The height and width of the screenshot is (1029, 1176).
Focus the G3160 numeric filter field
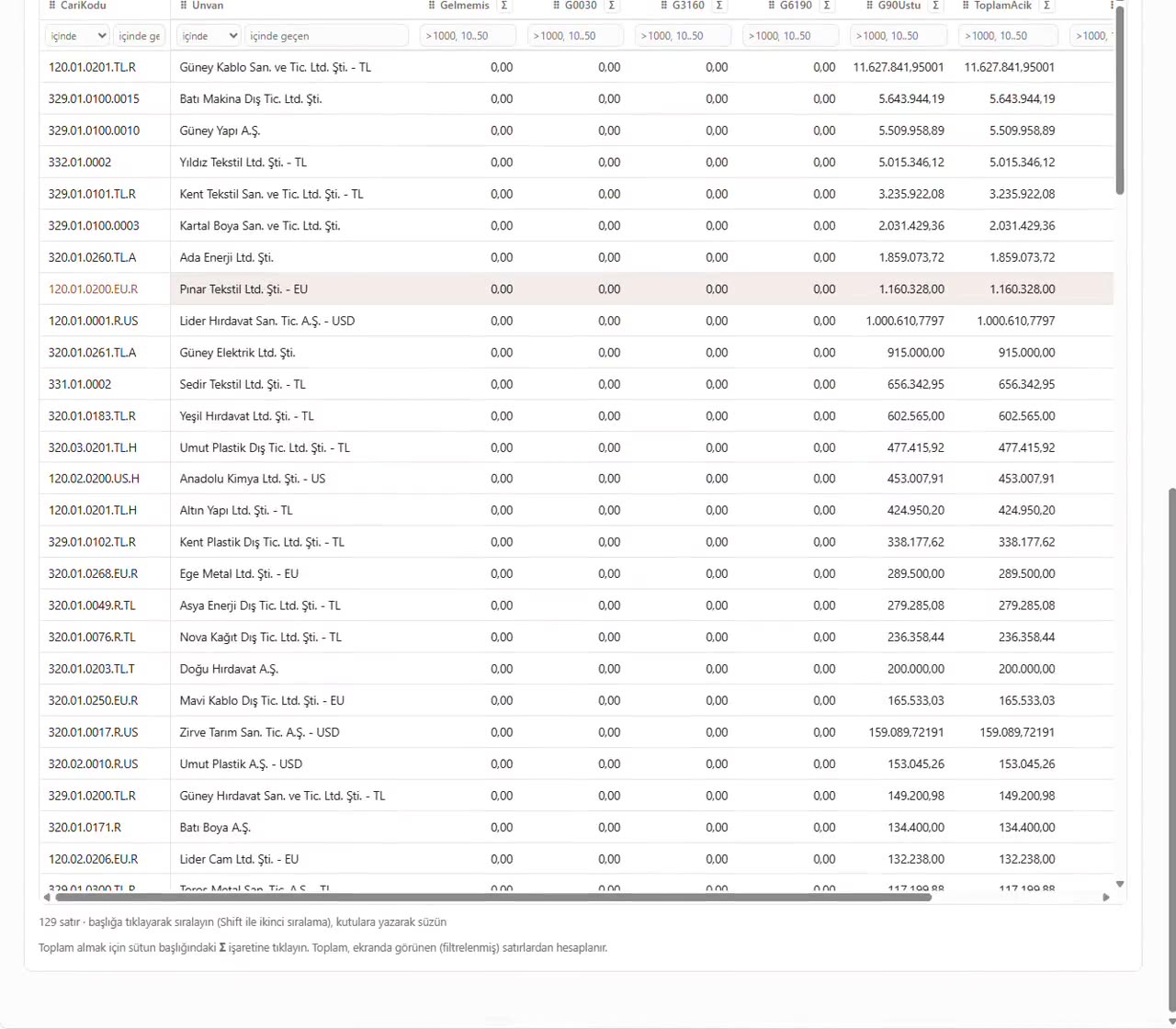point(683,36)
